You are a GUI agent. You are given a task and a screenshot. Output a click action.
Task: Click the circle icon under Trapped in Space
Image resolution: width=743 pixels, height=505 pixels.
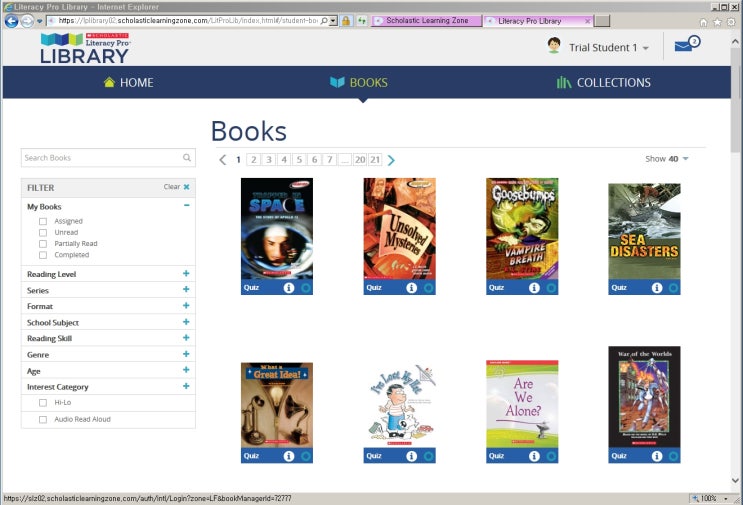(x=306, y=288)
